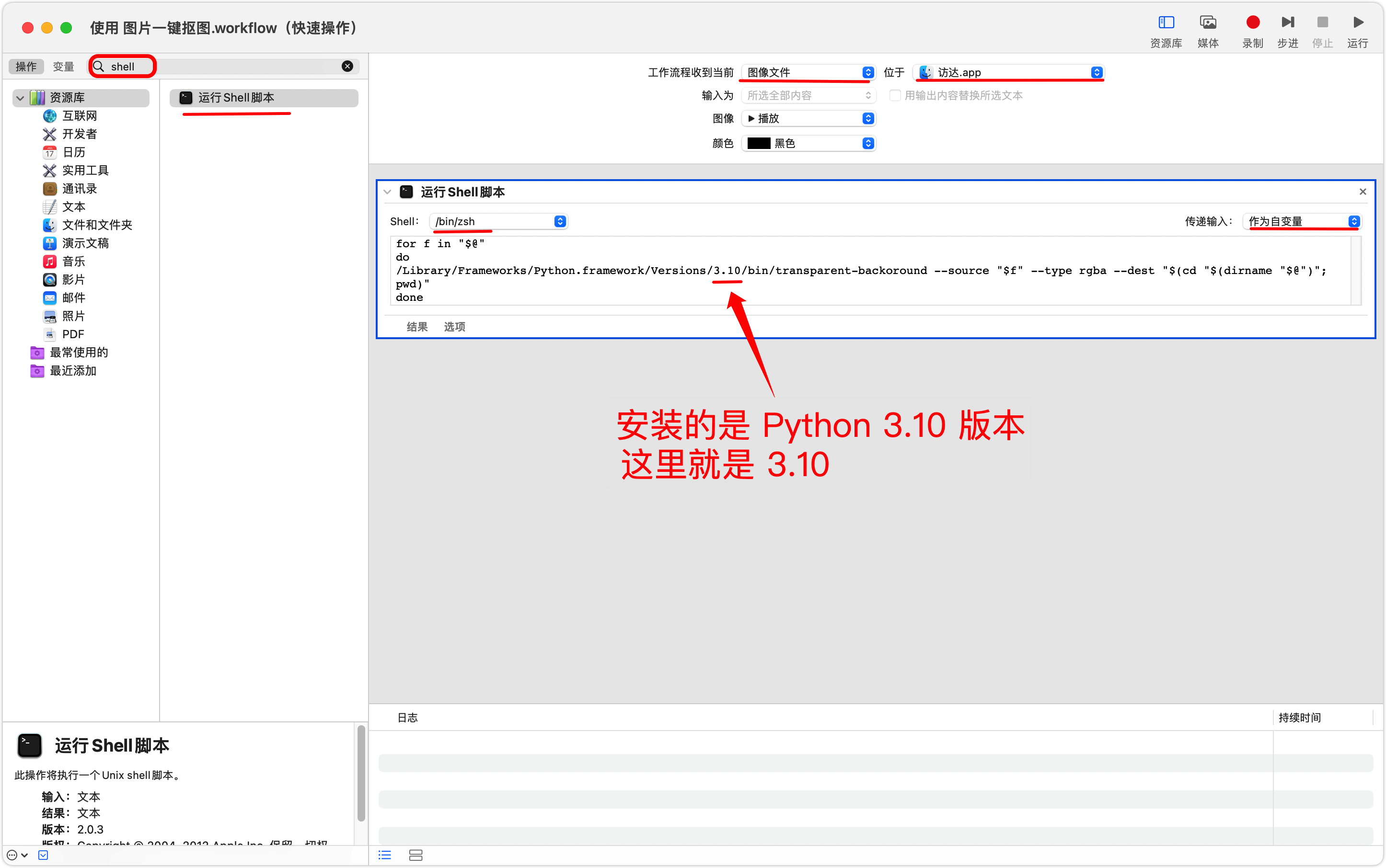
Task: Click in shell script text area
Action: click(x=870, y=270)
